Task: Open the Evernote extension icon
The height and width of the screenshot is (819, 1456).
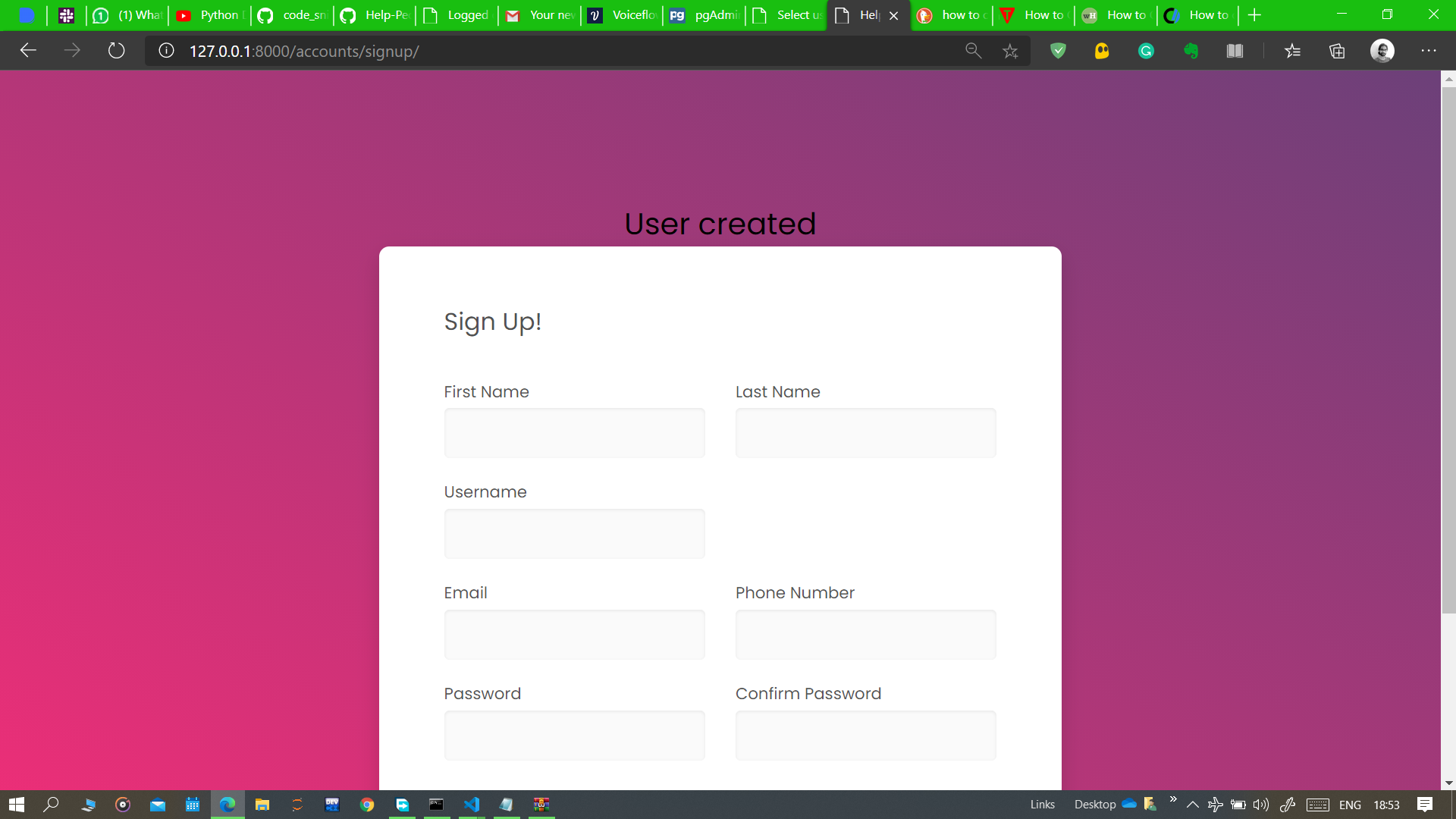Action: coord(1191,51)
